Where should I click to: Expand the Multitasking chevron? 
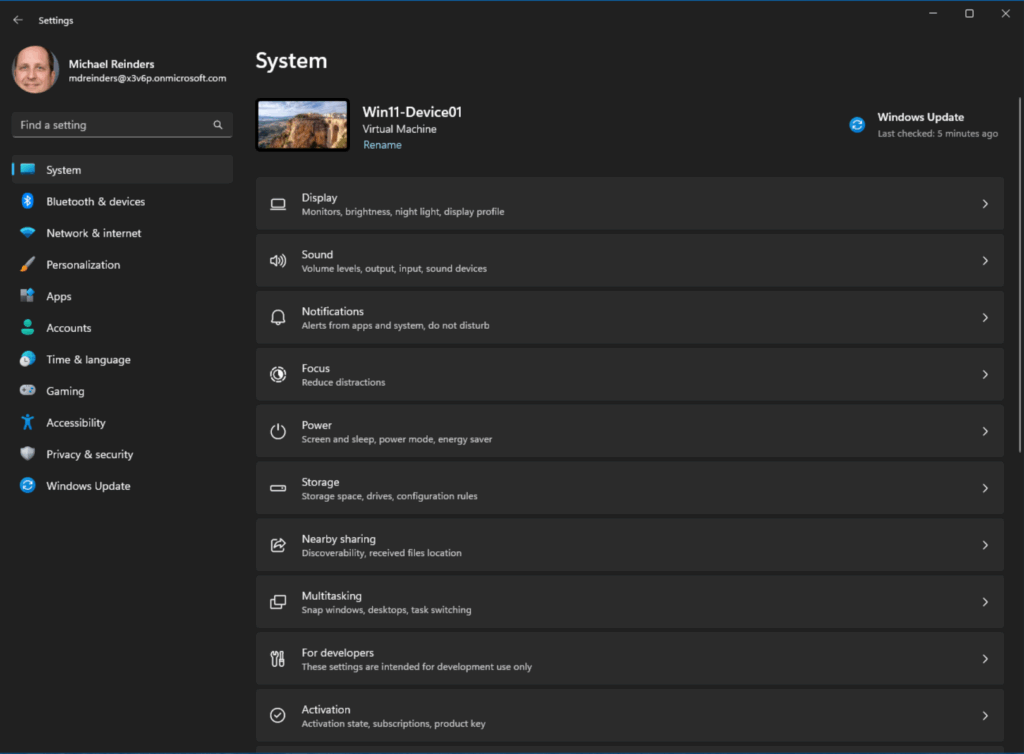tap(985, 602)
